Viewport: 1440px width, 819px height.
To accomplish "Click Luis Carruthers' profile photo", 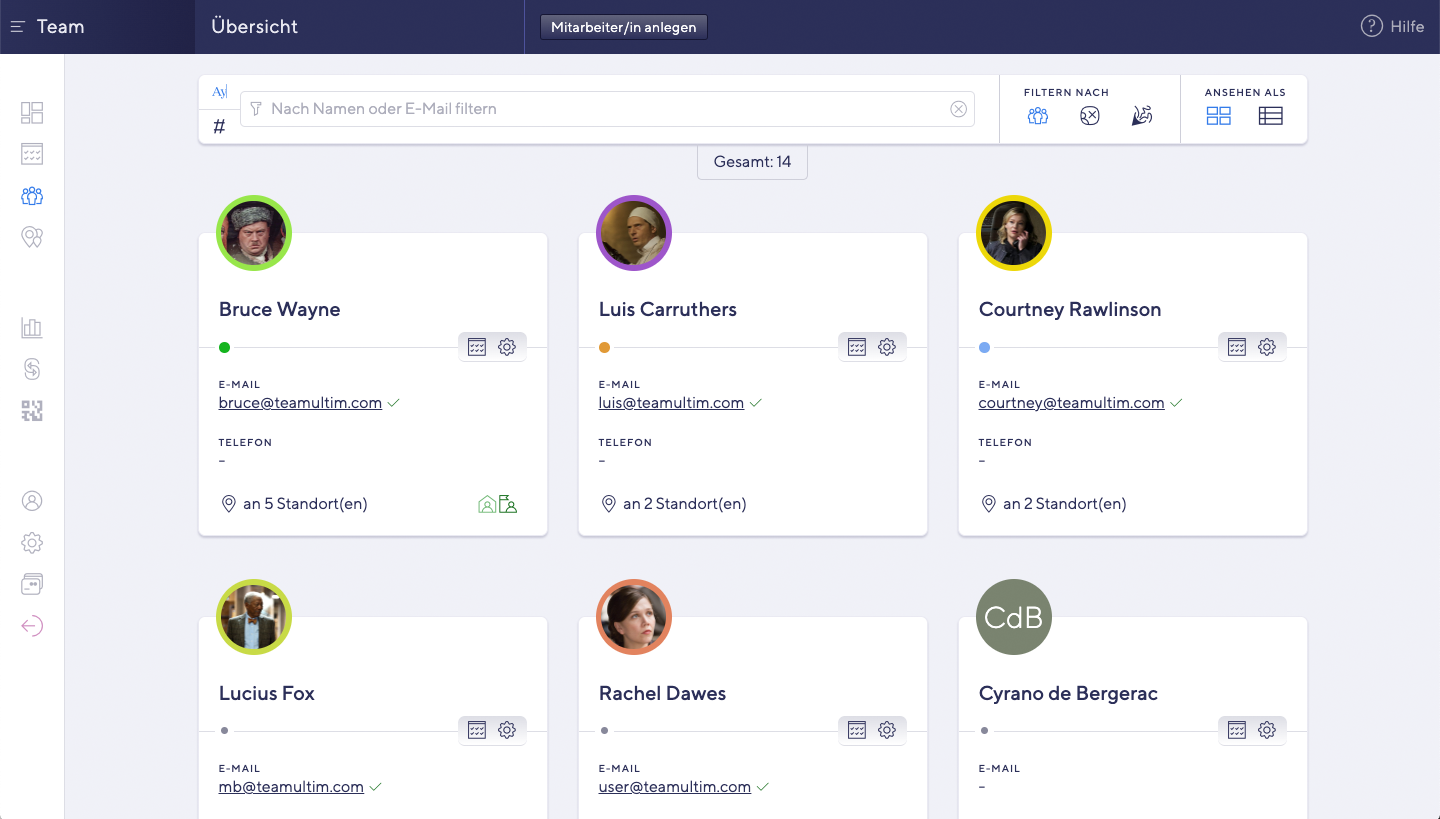I will click(x=634, y=233).
